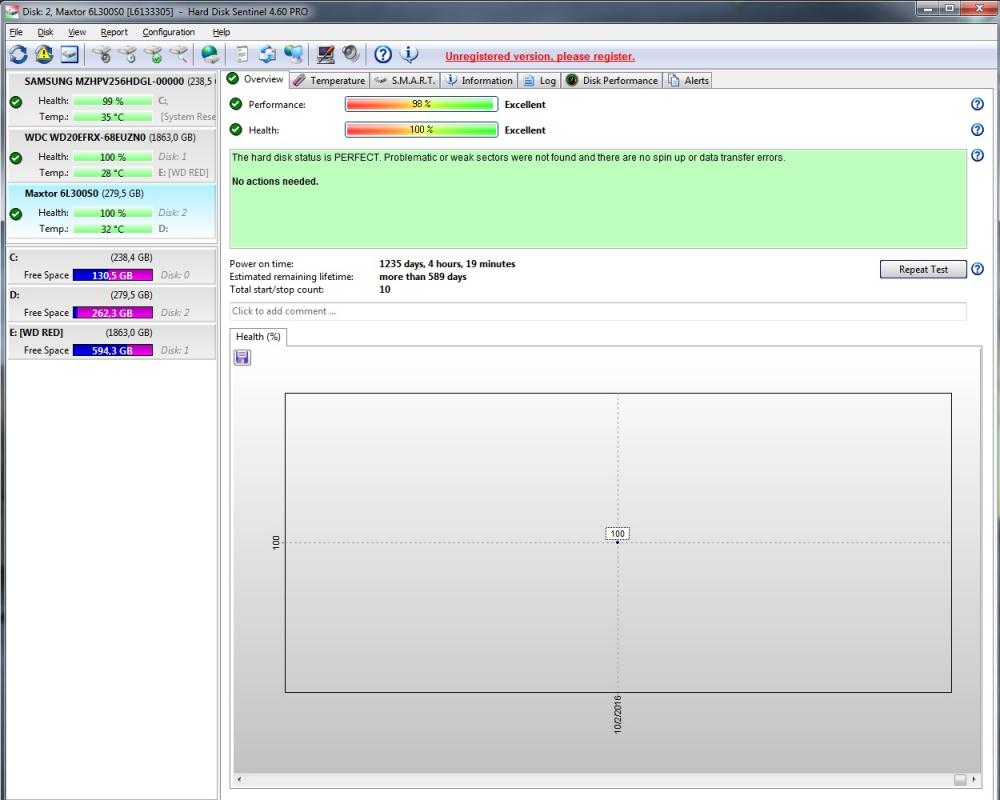Click the globe with disk toolbar icon
The image size is (1000, 800).
210,55
